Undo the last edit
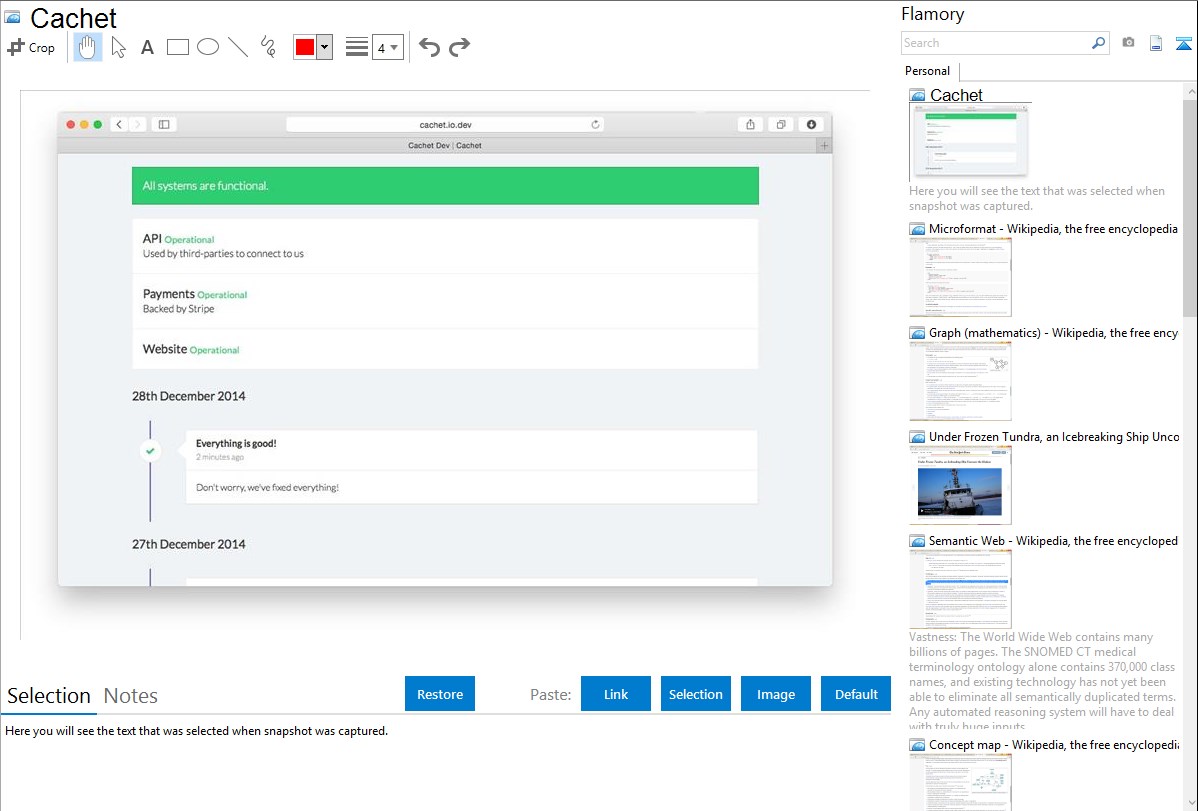This screenshot has width=1198, height=811. point(429,47)
